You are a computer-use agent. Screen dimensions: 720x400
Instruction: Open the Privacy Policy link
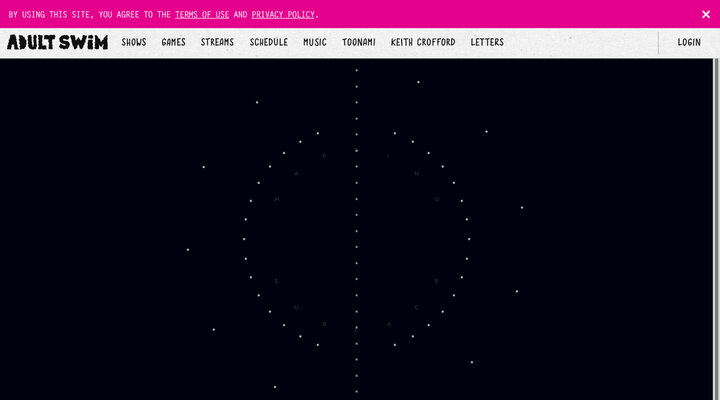point(283,15)
